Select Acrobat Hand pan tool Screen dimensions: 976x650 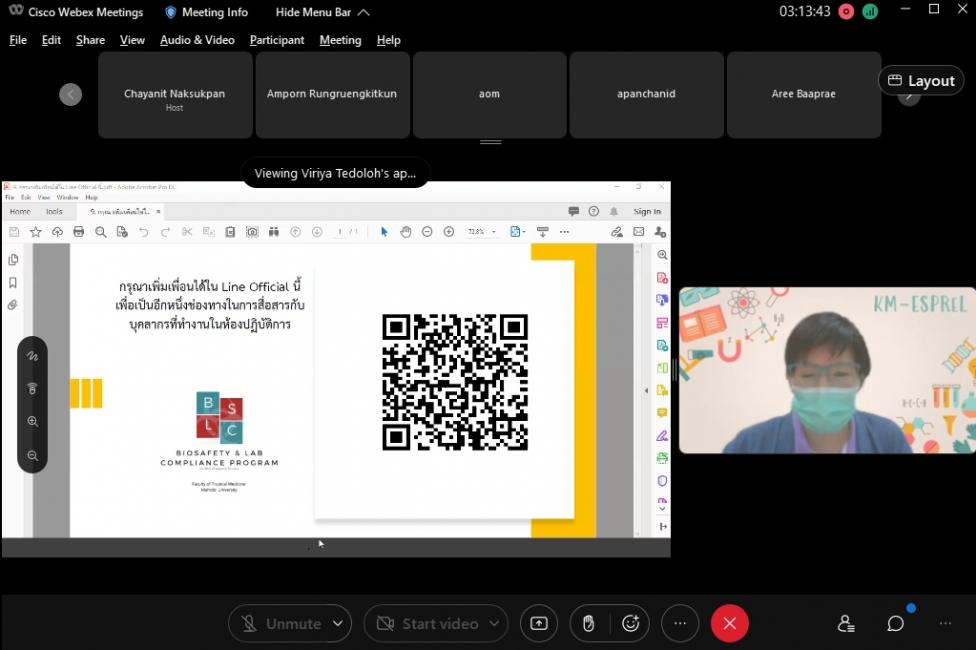(406, 232)
